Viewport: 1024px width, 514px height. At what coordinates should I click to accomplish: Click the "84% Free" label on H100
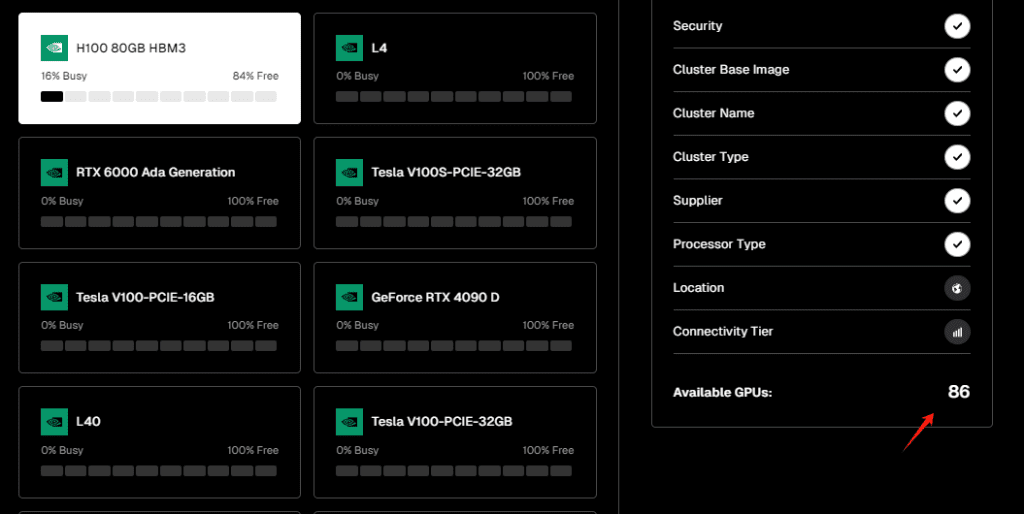point(255,76)
